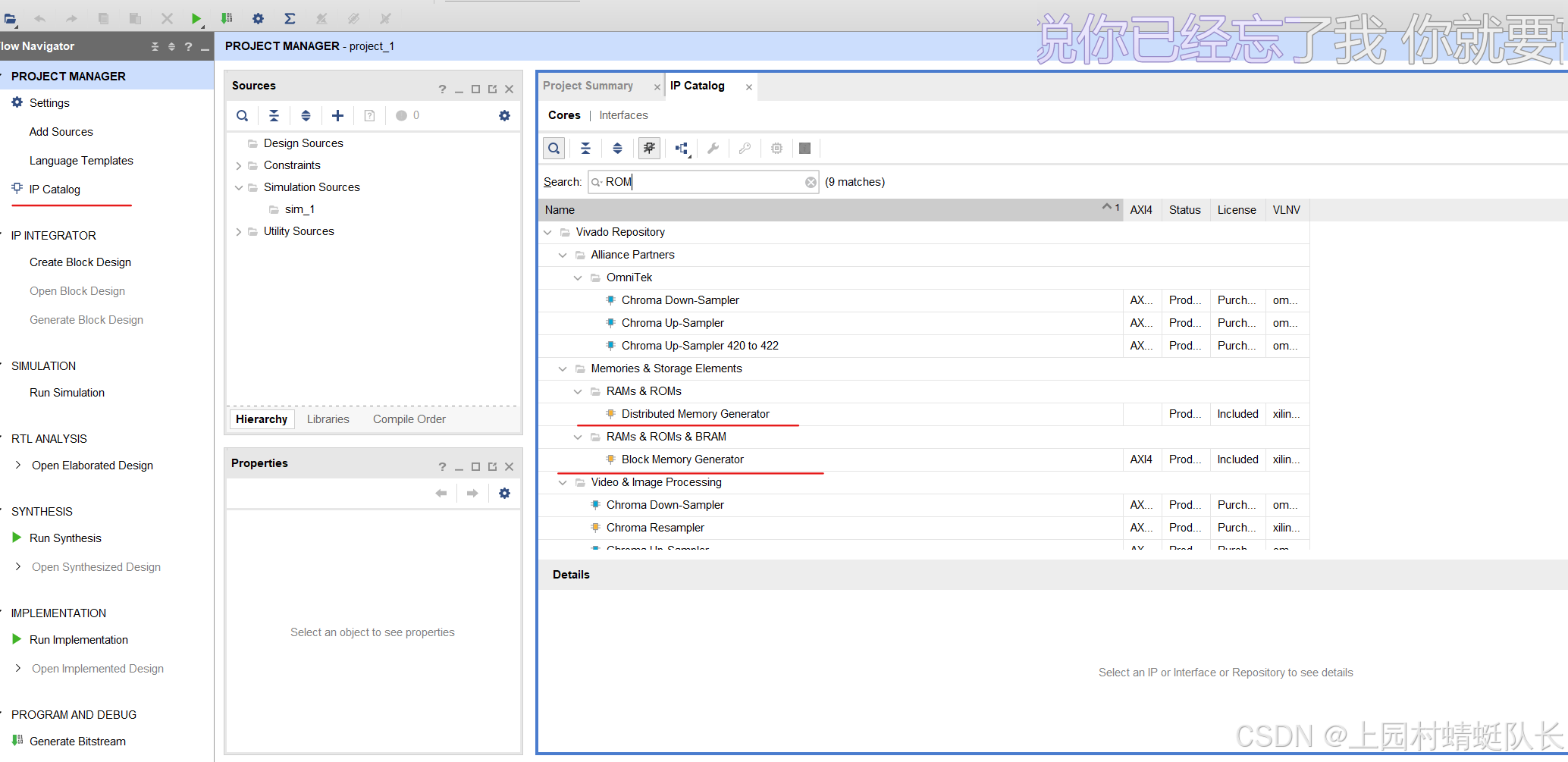Viewport: 1568px width, 762px height.
Task: Open Properties panel settings gear
Action: point(504,494)
